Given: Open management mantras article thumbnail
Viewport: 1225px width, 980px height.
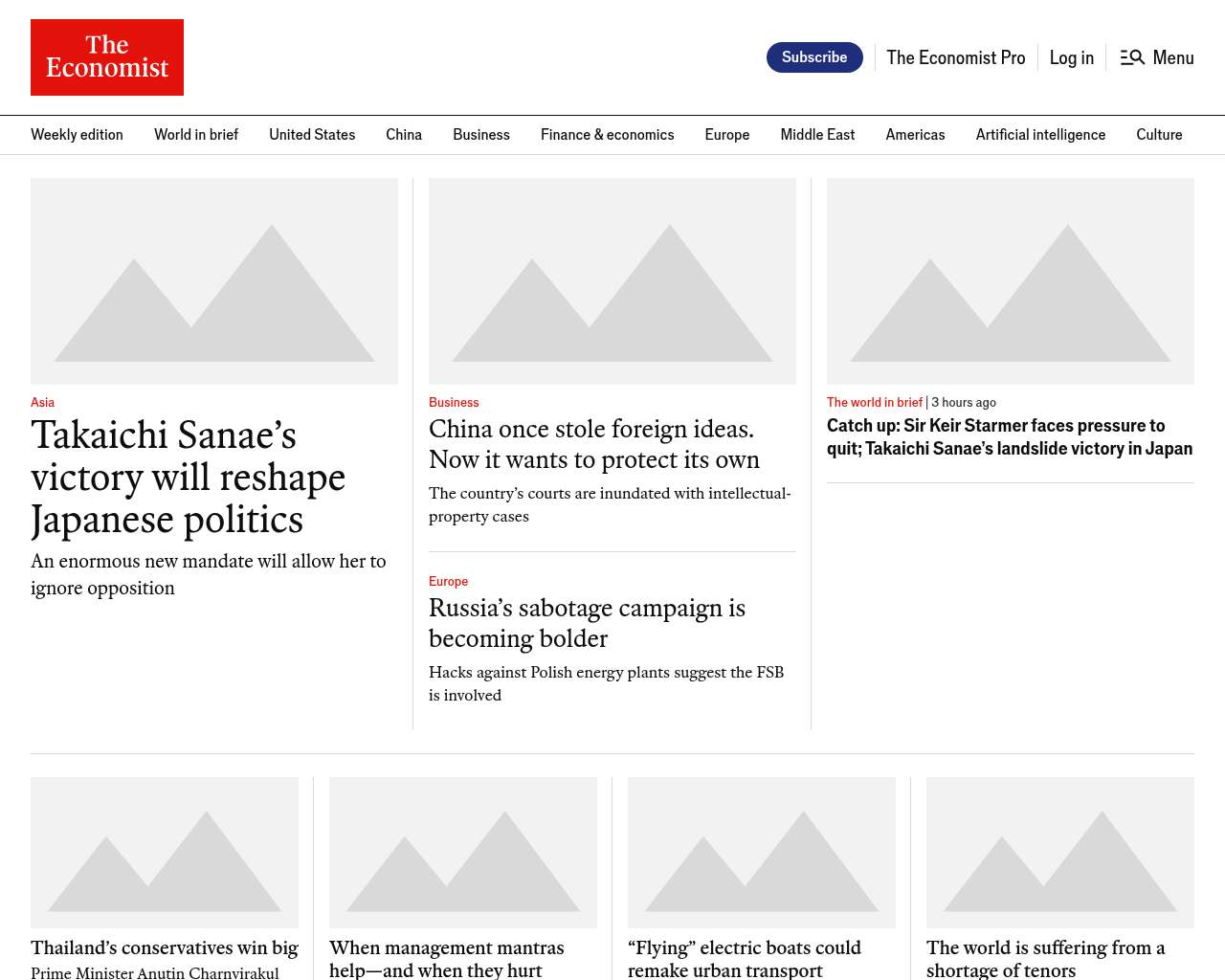Looking at the screenshot, I should coord(463,853).
